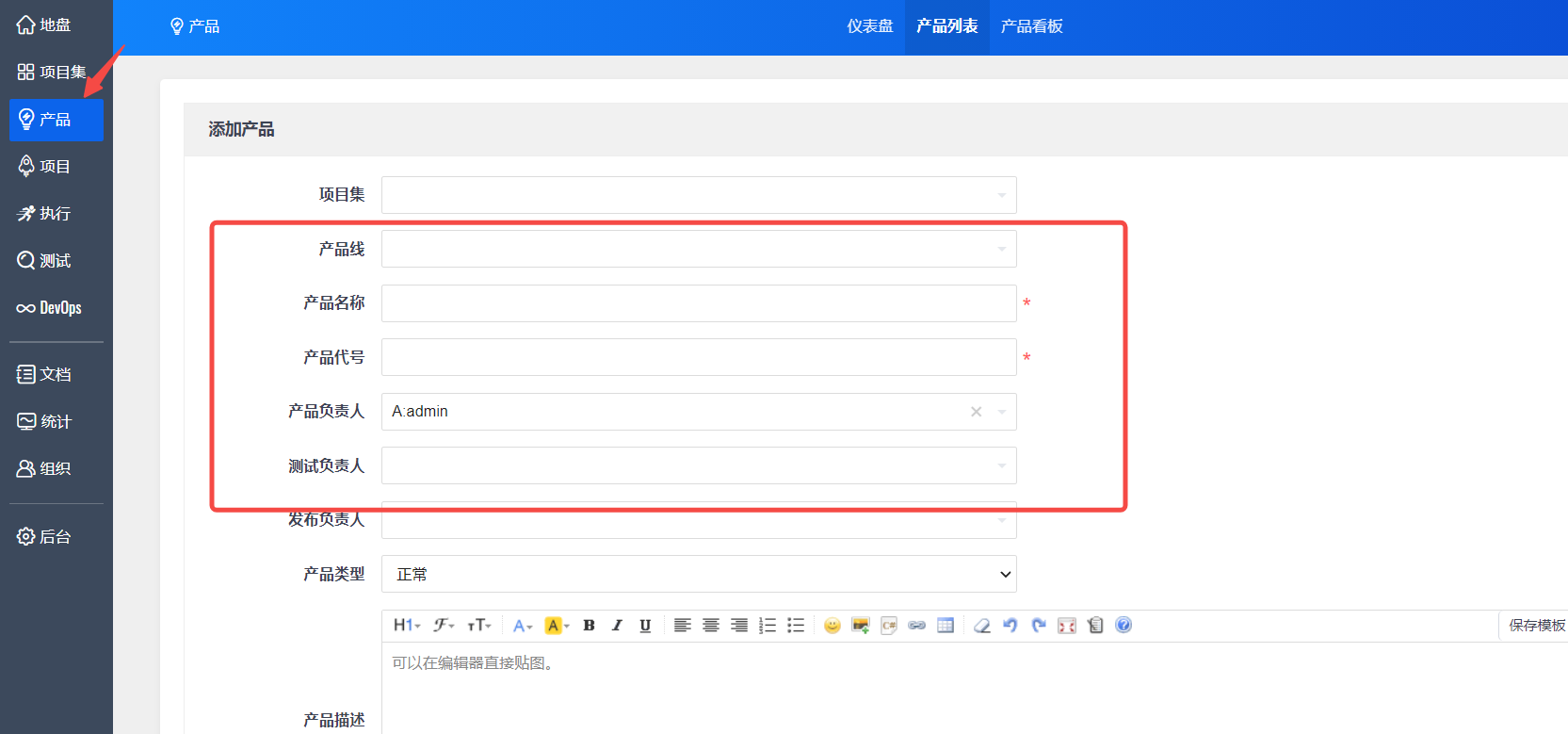Expand the 测试负责人 dropdown
This screenshot has width=1568, height=734.
tap(699, 465)
